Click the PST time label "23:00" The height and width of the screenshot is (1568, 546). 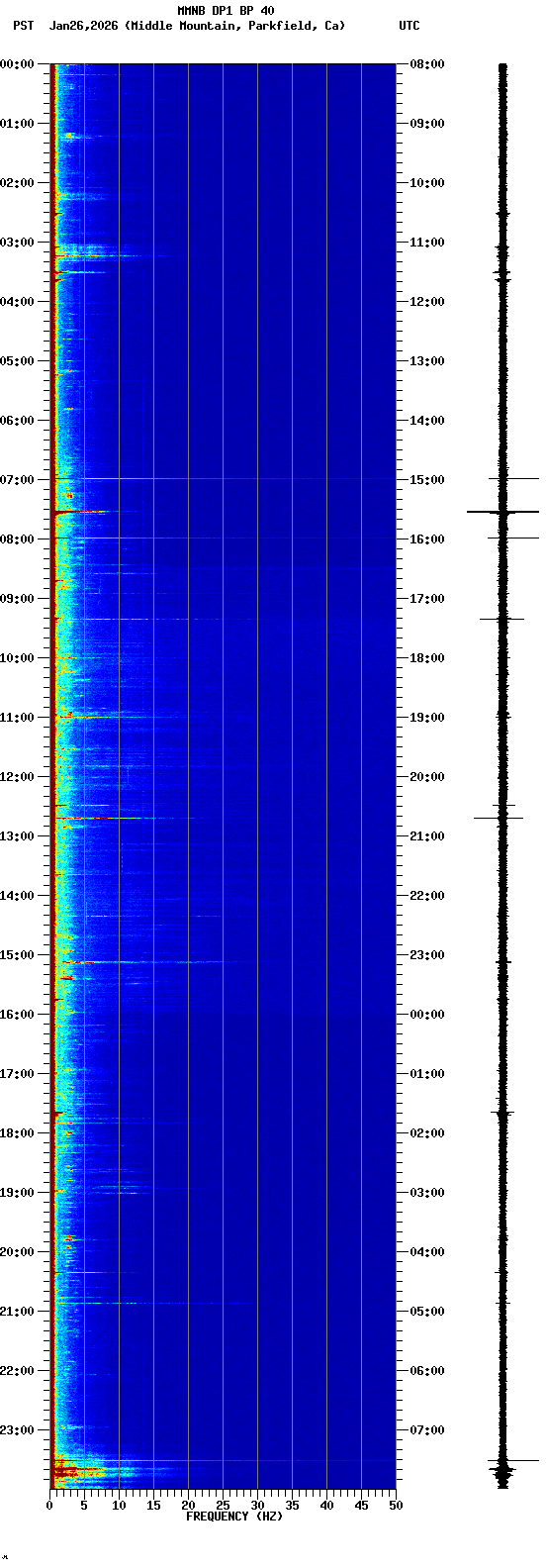tap(17, 1430)
